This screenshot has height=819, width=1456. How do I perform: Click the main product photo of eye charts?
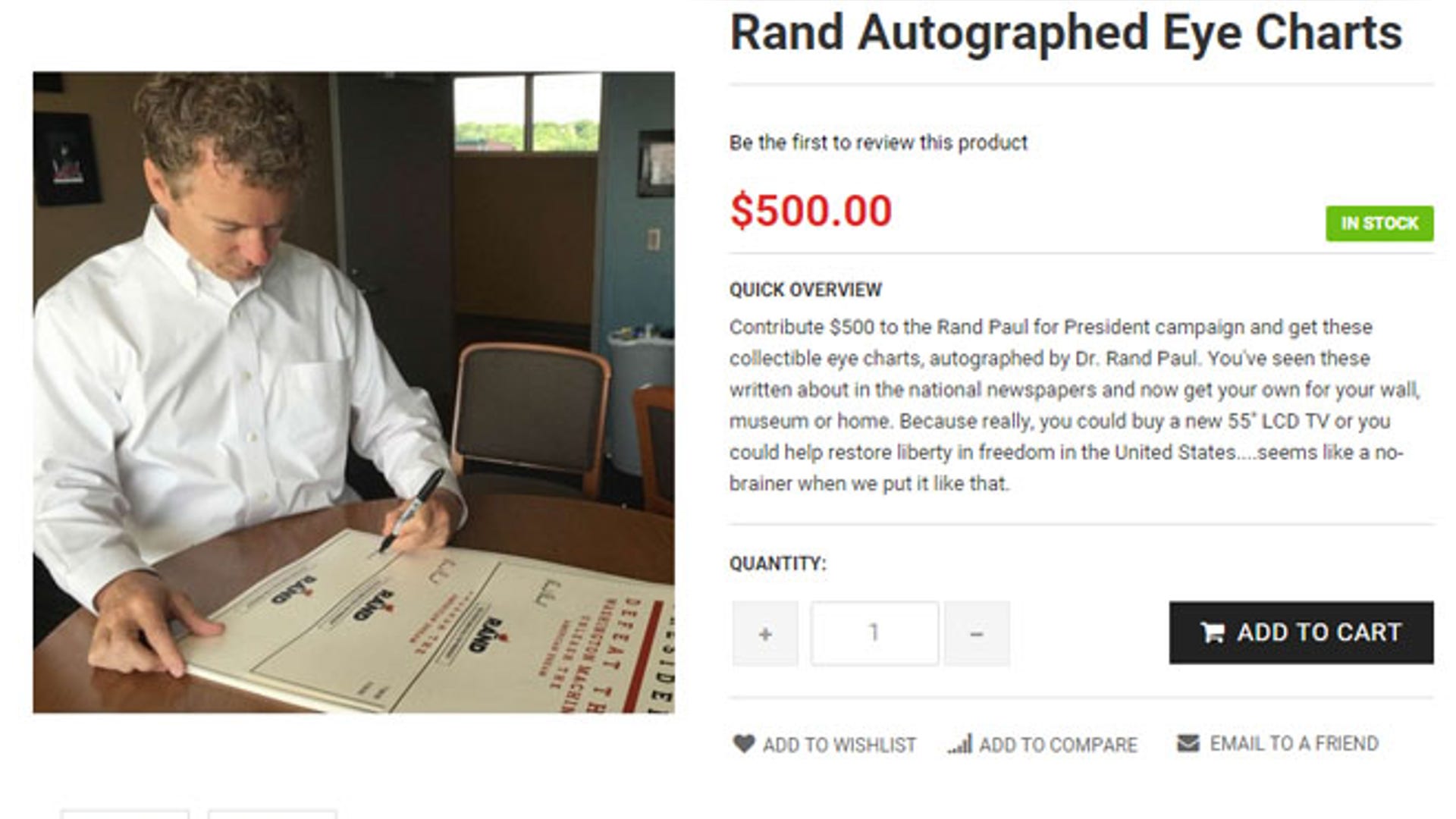point(353,392)
